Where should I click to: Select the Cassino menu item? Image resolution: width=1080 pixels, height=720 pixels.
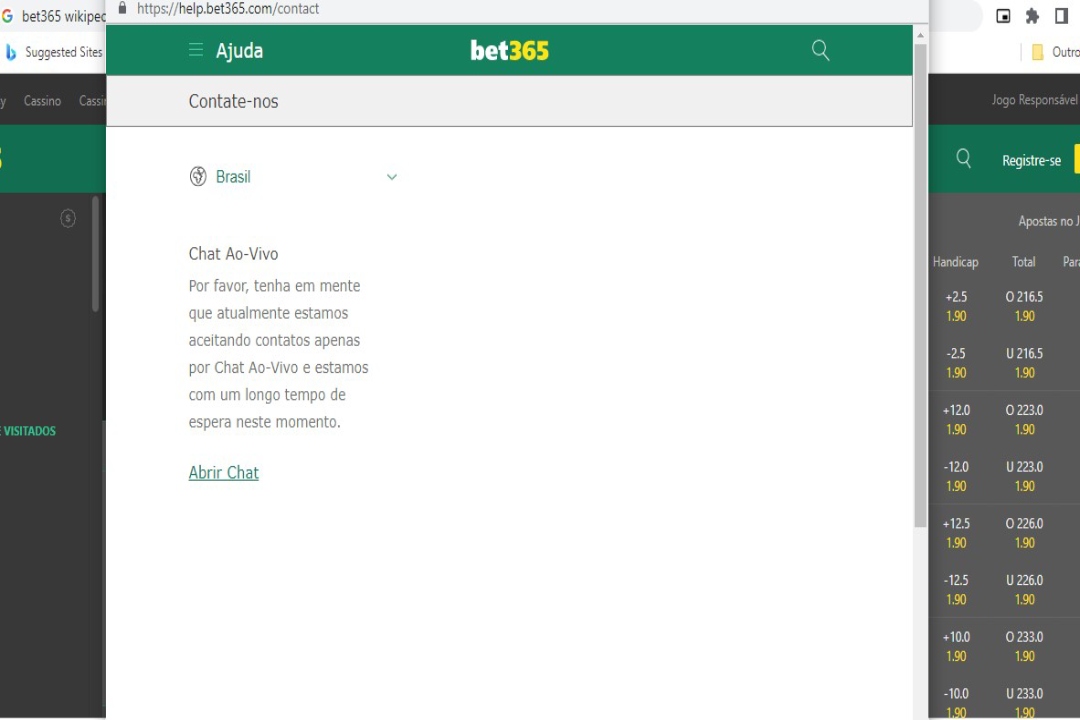[42, 100]
